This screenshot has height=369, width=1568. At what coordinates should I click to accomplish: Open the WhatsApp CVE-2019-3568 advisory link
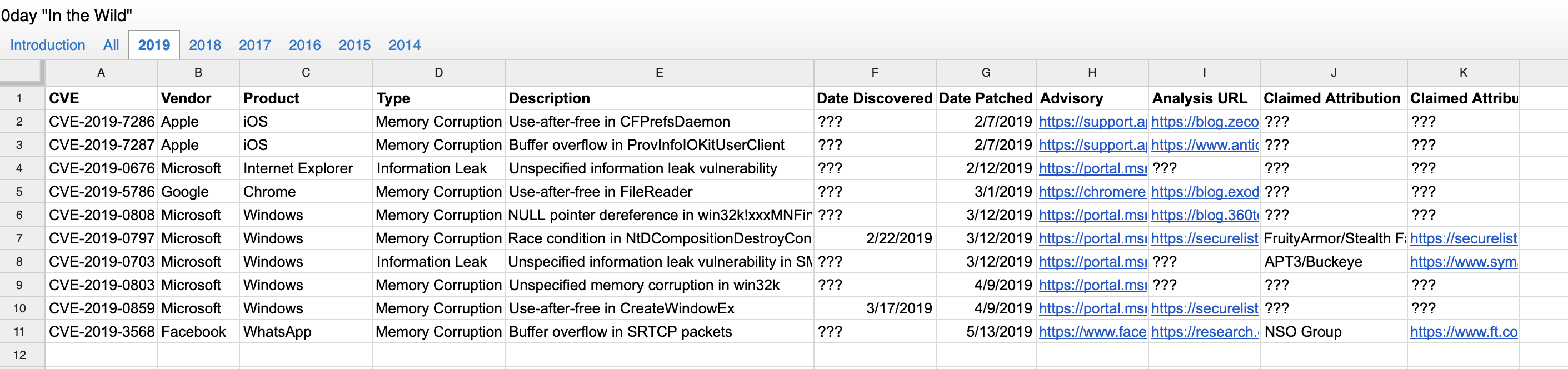(1092, 332)
